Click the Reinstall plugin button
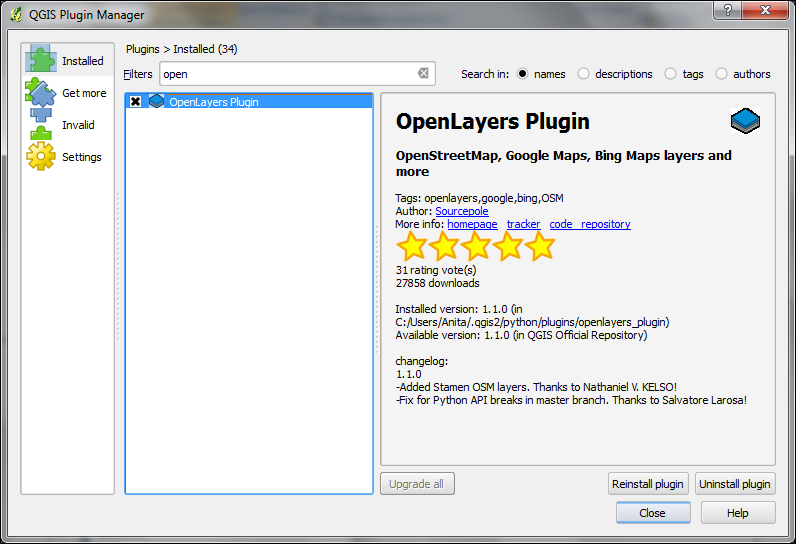 [648, 484]
